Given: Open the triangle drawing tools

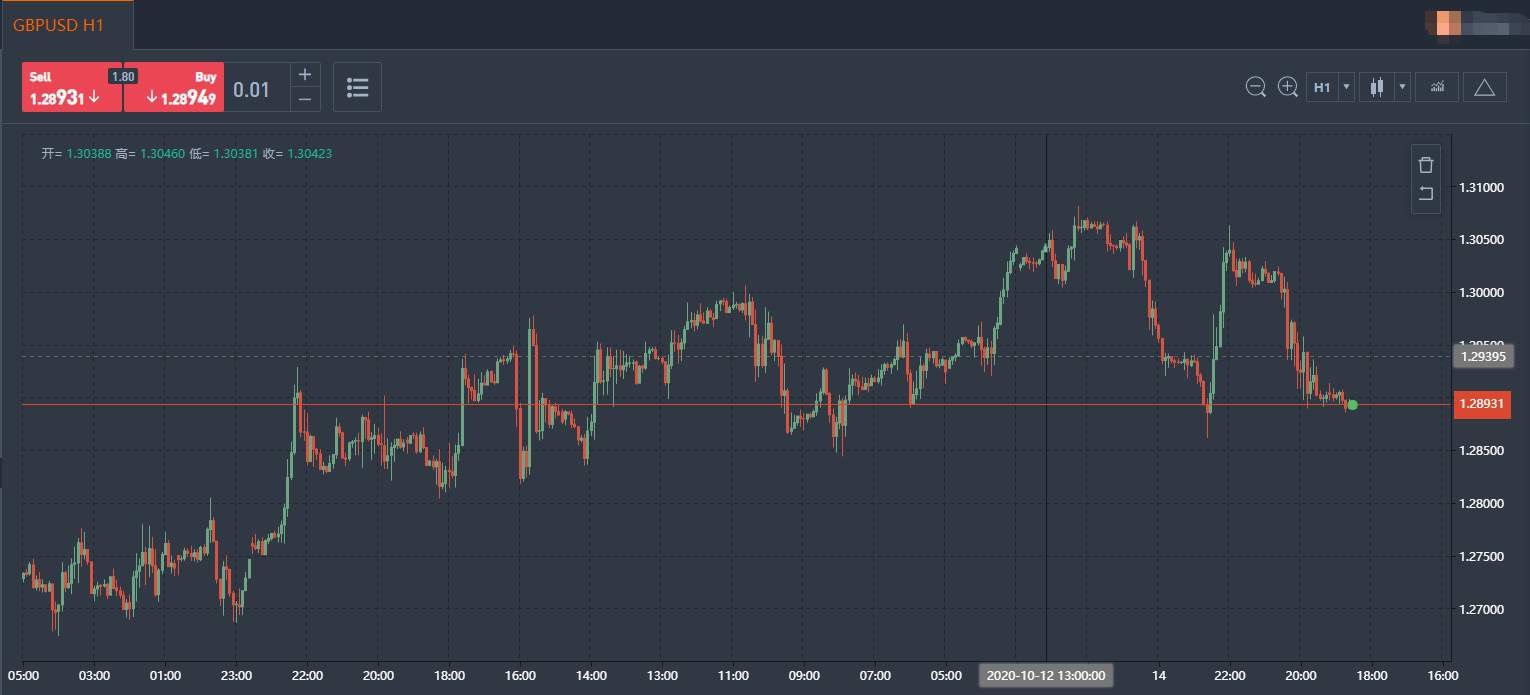Looking at the screenshot, I should click(x=1485, y=87).
